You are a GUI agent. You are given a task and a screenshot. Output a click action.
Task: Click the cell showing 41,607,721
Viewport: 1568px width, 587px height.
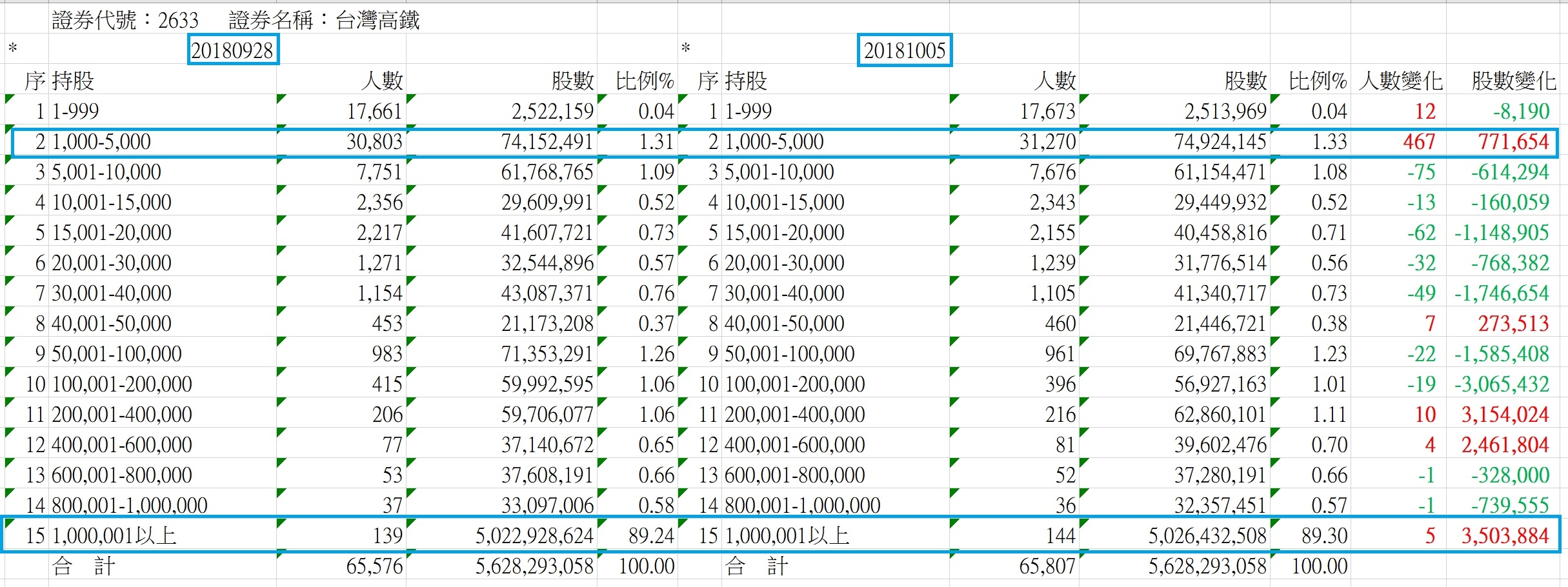coord(547,232)
